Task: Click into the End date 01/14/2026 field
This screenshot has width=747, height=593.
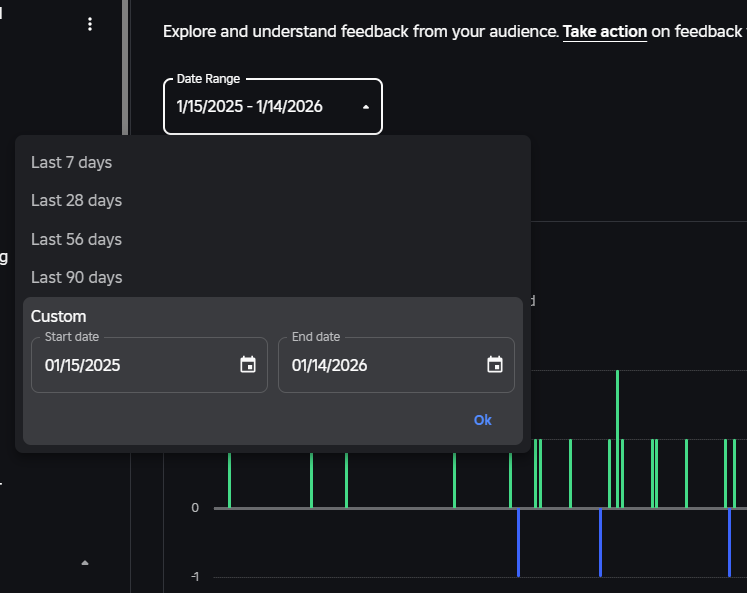Action: pos(396,365)
